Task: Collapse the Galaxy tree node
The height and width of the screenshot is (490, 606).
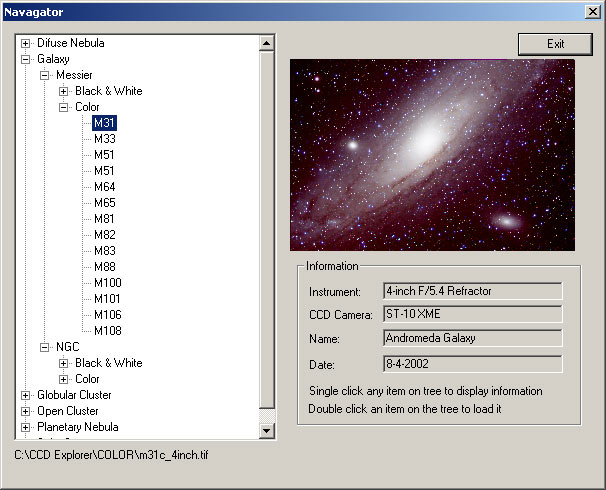Action: point(26,59)
